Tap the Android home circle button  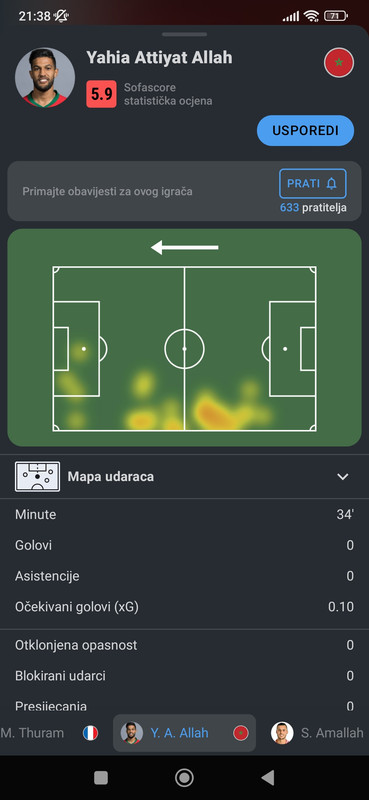coord(184,778)
